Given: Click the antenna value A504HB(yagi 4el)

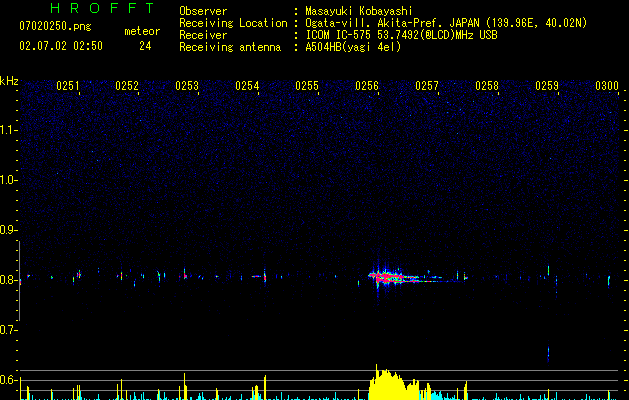Looking at the screenshot, I should pos(353,47).
